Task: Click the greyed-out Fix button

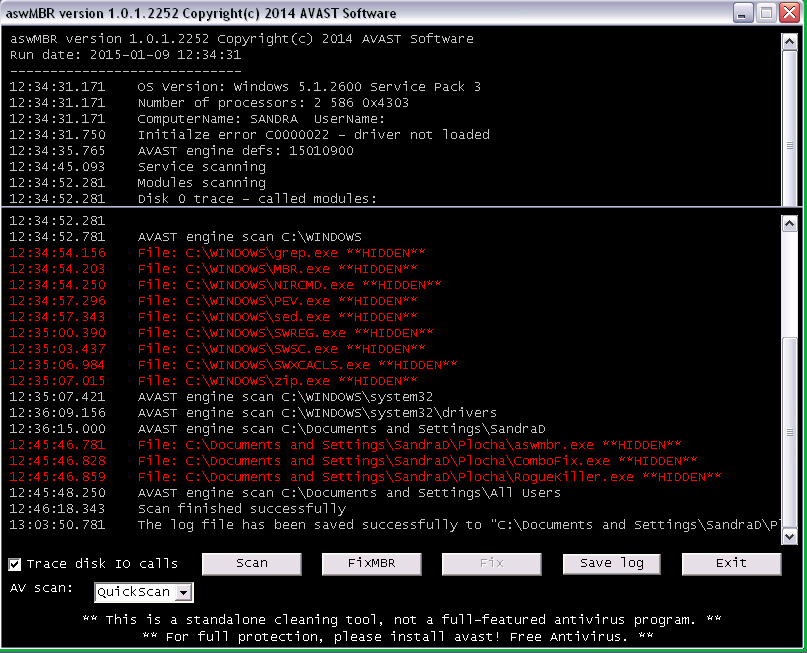Action: (x=492, y=563)
